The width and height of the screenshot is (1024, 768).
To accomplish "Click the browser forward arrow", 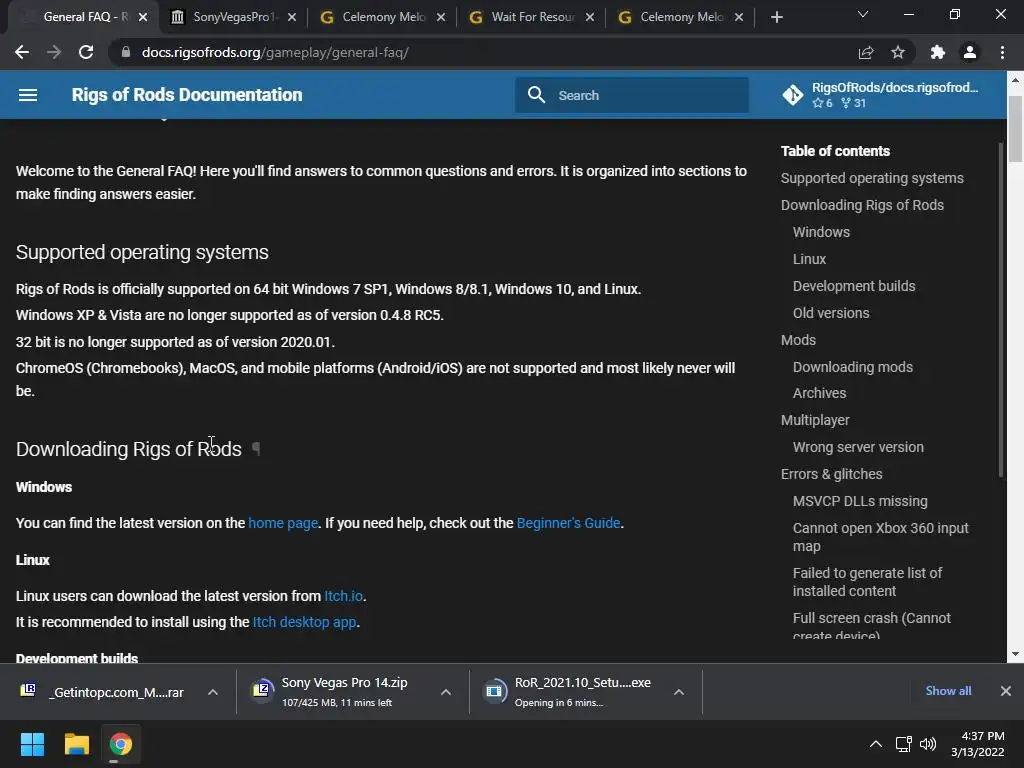I will [x=54, y=52].
